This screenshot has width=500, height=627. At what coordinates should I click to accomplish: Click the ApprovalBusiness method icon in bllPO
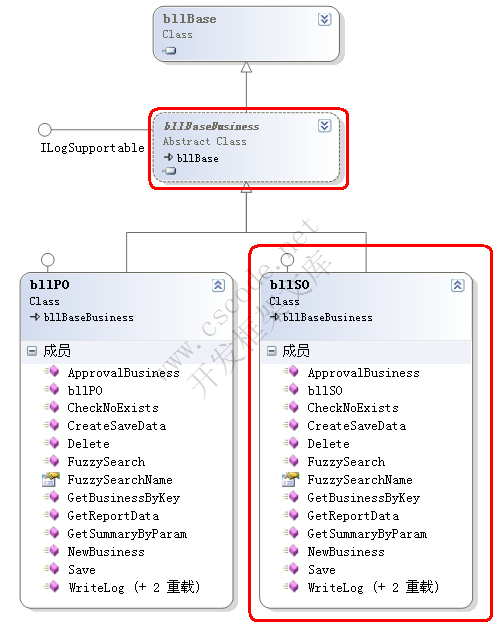click(x=52, y=372)
